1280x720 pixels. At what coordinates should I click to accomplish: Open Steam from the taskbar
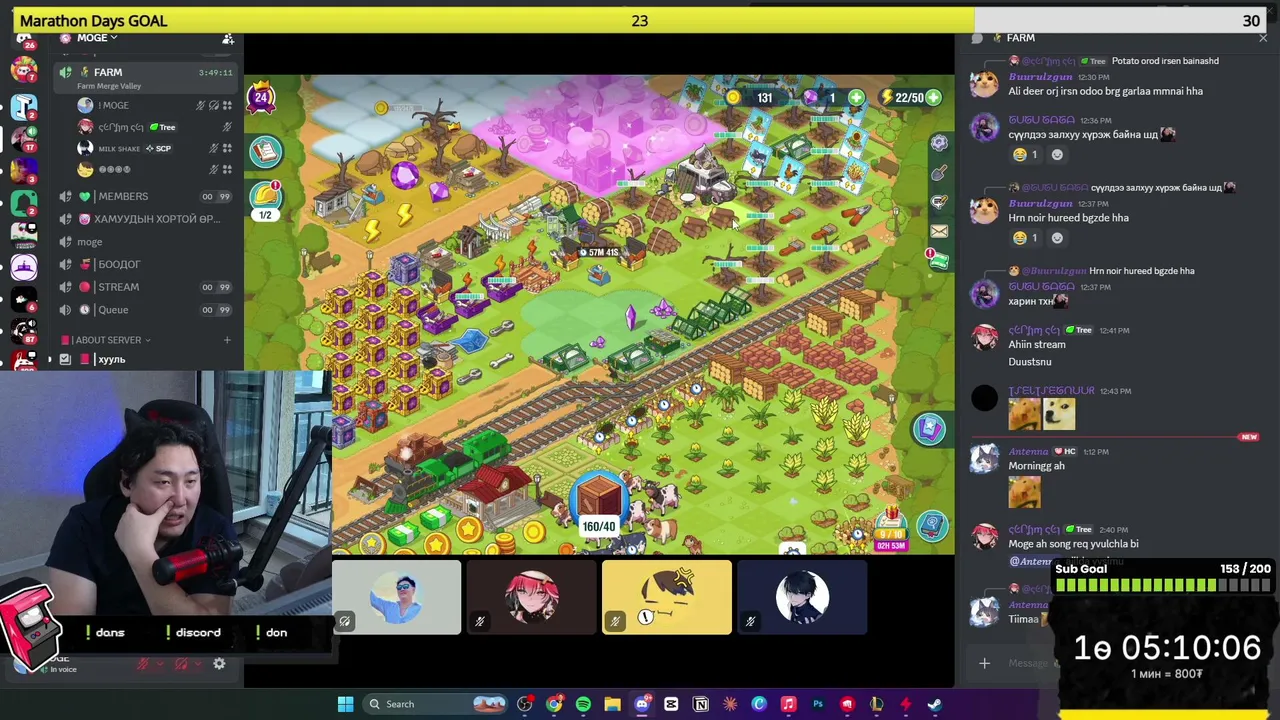pos(934,704)
